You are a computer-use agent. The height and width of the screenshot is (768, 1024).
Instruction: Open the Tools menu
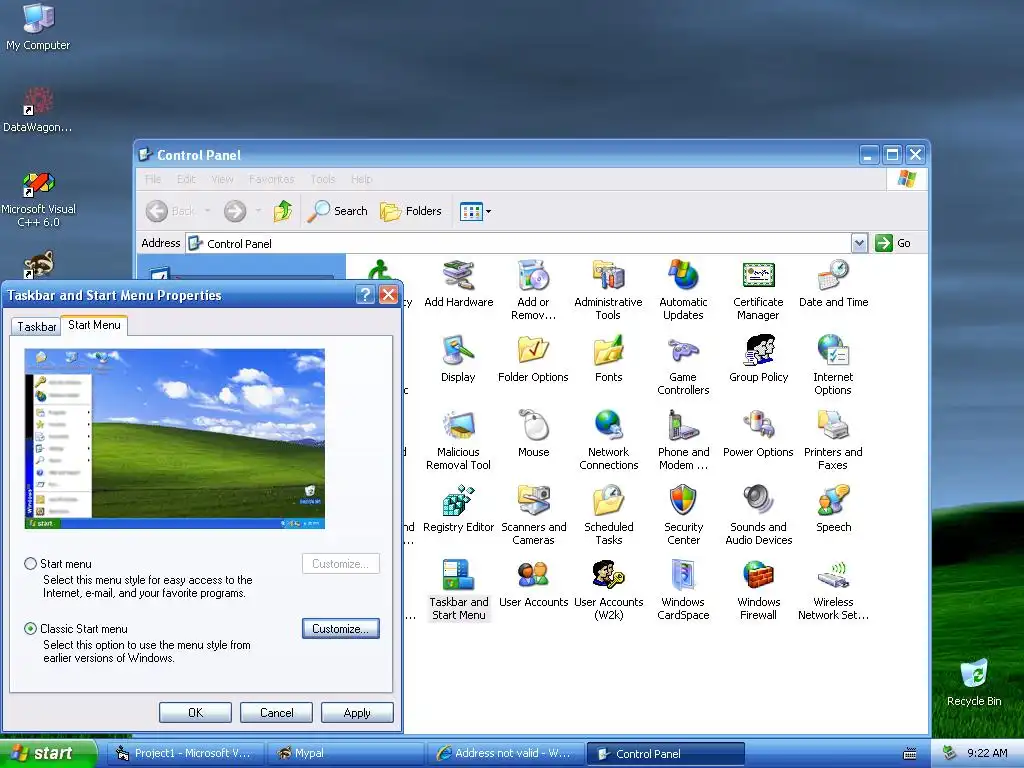323,179
